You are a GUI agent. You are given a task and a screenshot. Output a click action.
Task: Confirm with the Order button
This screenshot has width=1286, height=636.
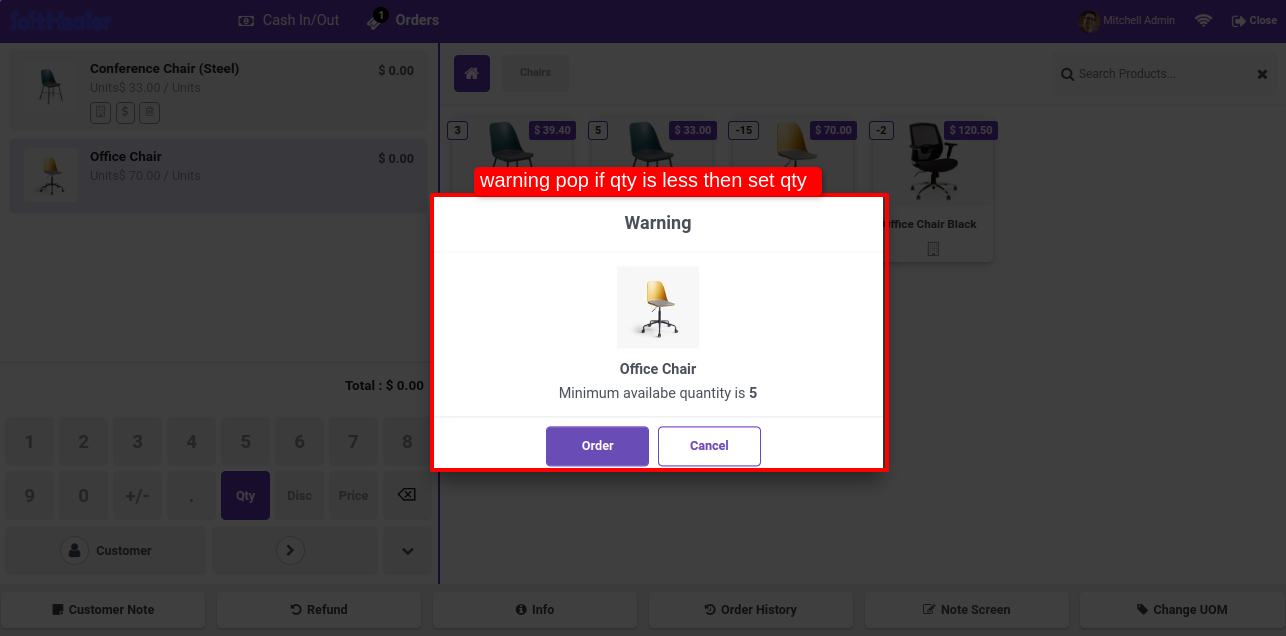click(x=597, y=446)
